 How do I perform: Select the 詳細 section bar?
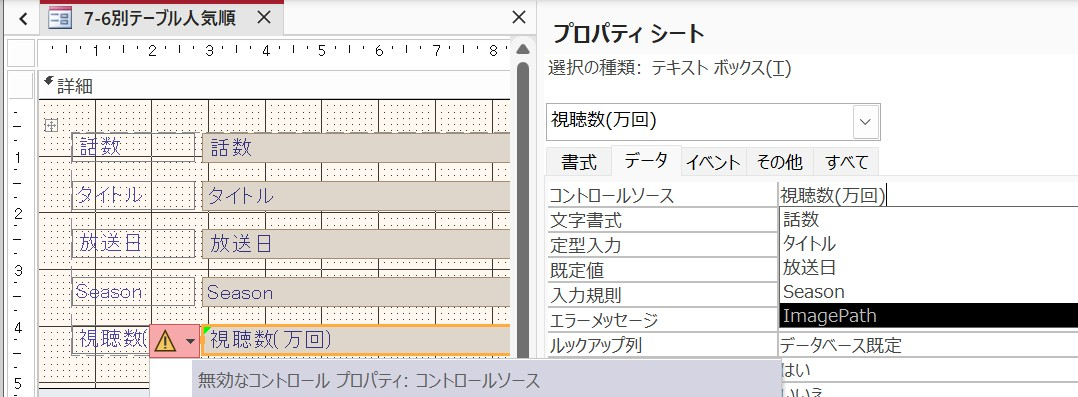pyautogui.click(x=275, y=86)
